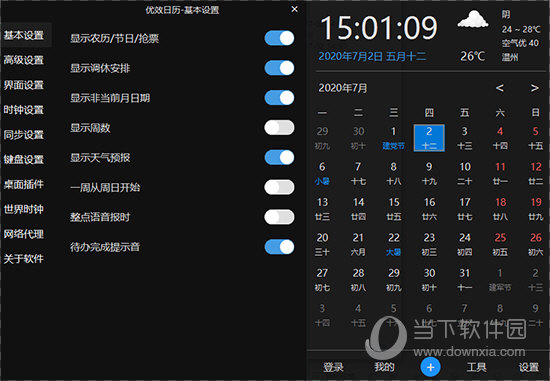Open 网络代理 settings

tap(24, 234)
